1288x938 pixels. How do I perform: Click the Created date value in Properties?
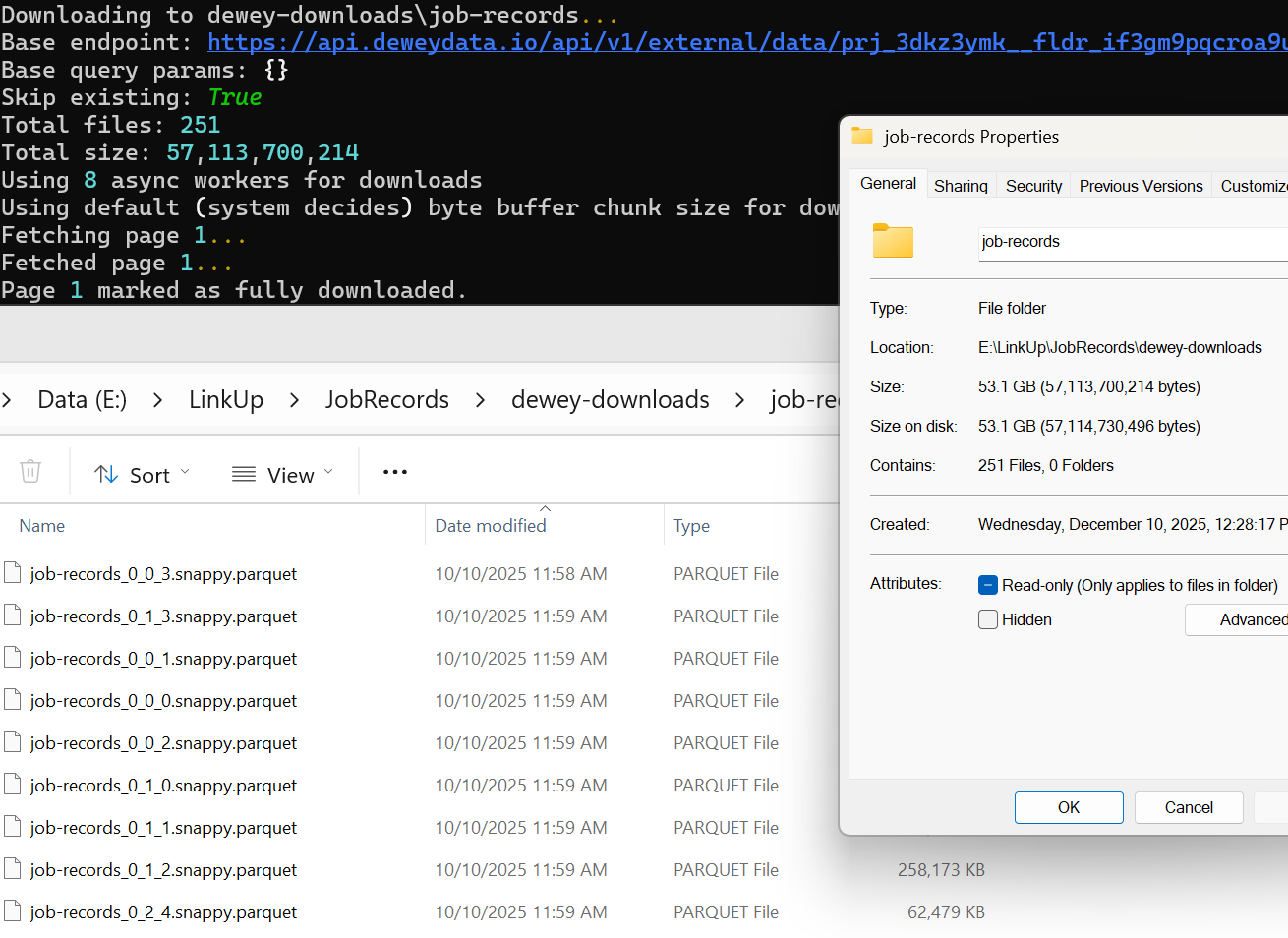(x=1133, y=524)
